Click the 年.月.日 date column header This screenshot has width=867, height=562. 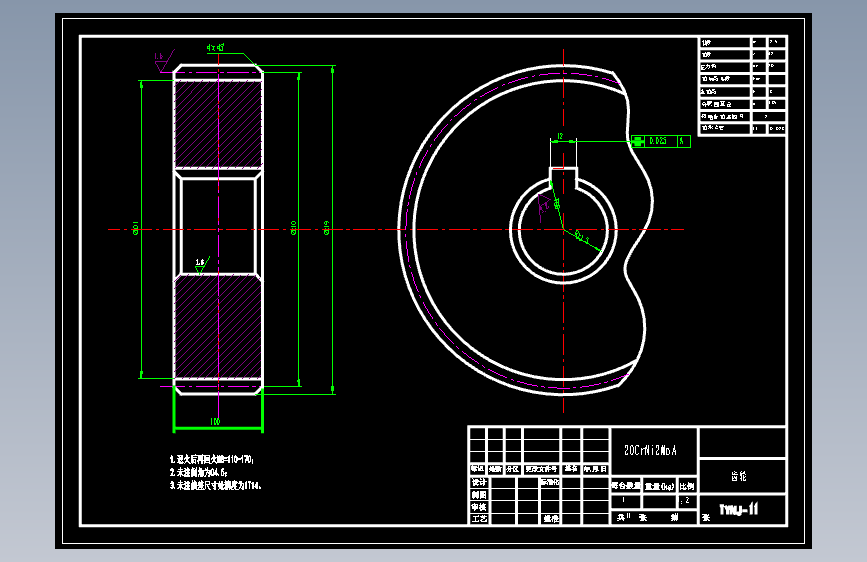point(596,469)
